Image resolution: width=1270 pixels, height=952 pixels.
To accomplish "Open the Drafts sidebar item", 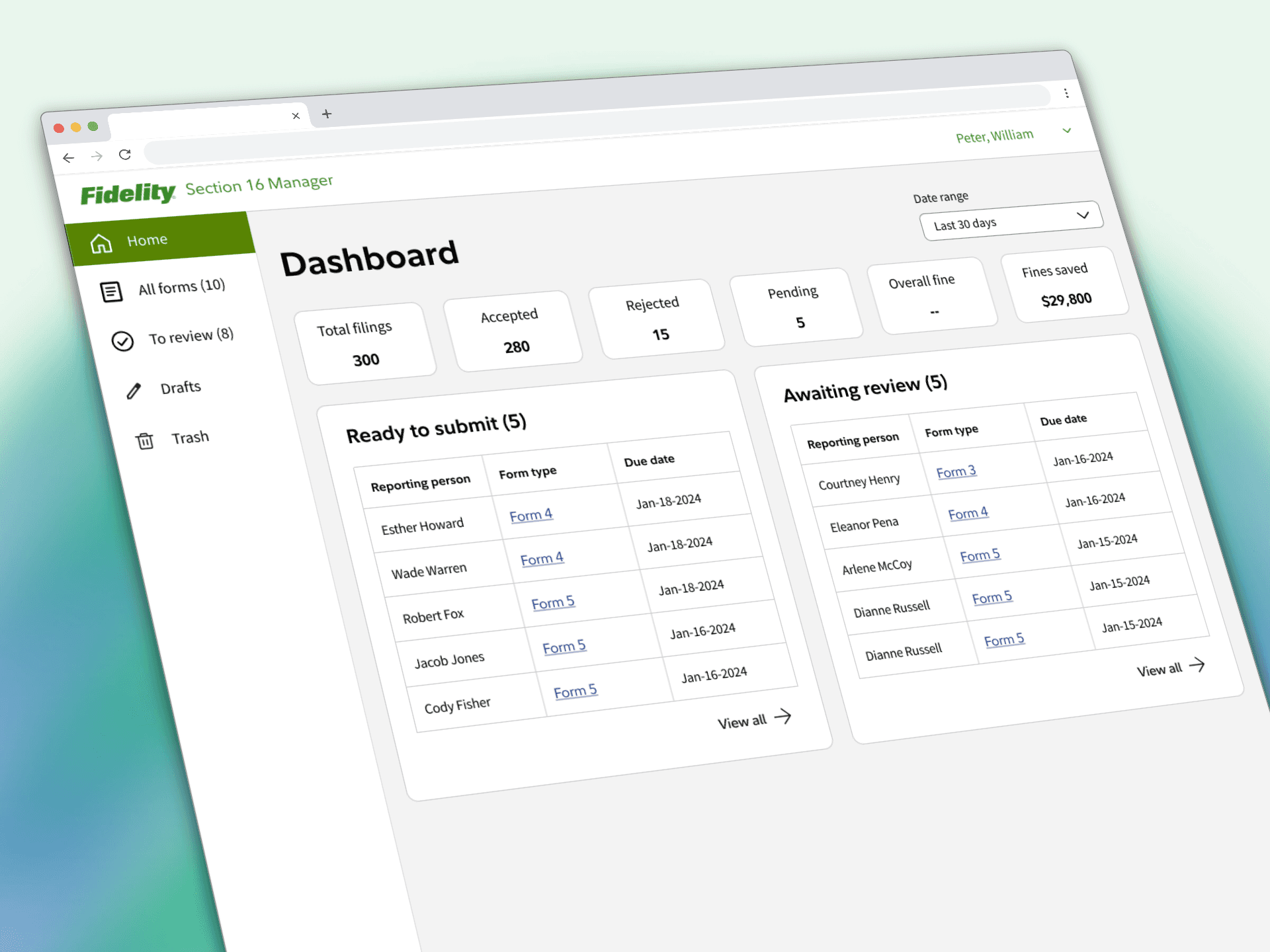I will [181, 387].
